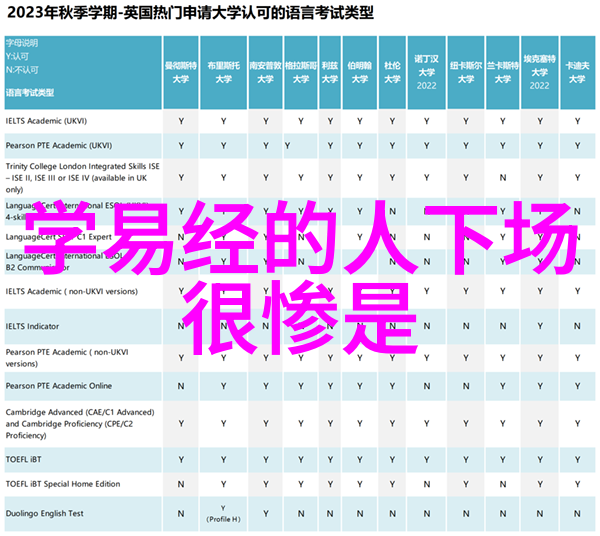The height and width of the screenshot is (536, 600).
Task: Select Duolingo row's N under 卡迪夫大学
Action: (x=577, y=514)
